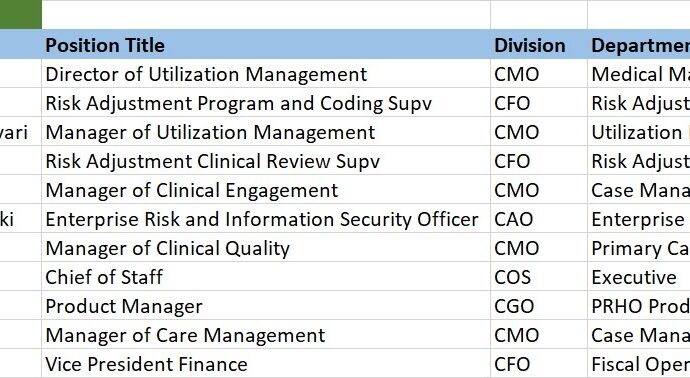Select the Manager of Utilization Management cell

pos(266,132)
